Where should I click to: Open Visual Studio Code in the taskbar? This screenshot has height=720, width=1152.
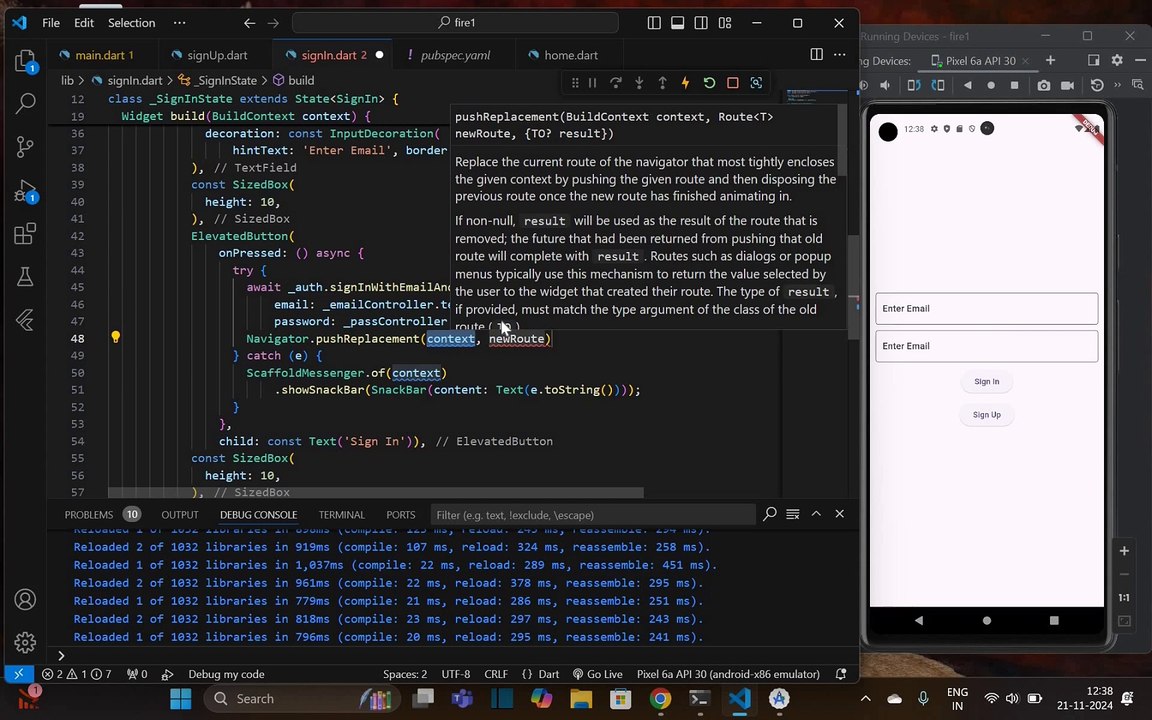pos(739,698)
